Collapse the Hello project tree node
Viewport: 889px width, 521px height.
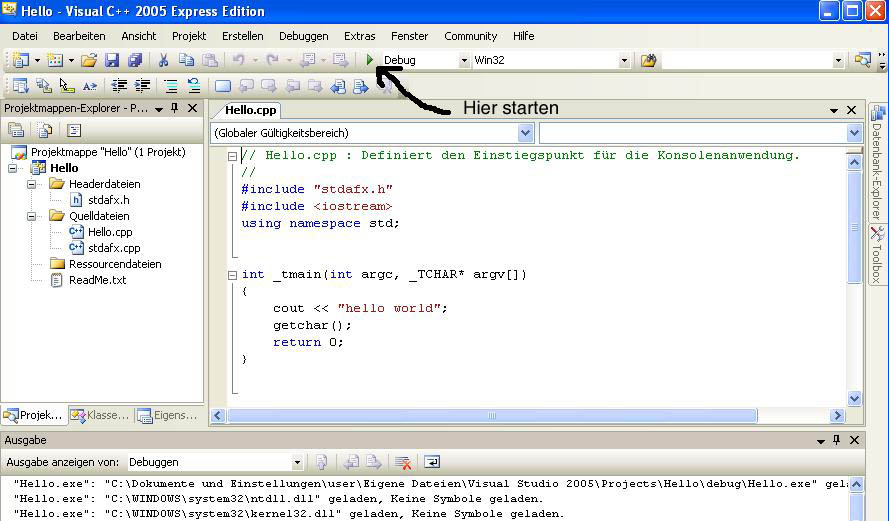click(x=12, y=168)
